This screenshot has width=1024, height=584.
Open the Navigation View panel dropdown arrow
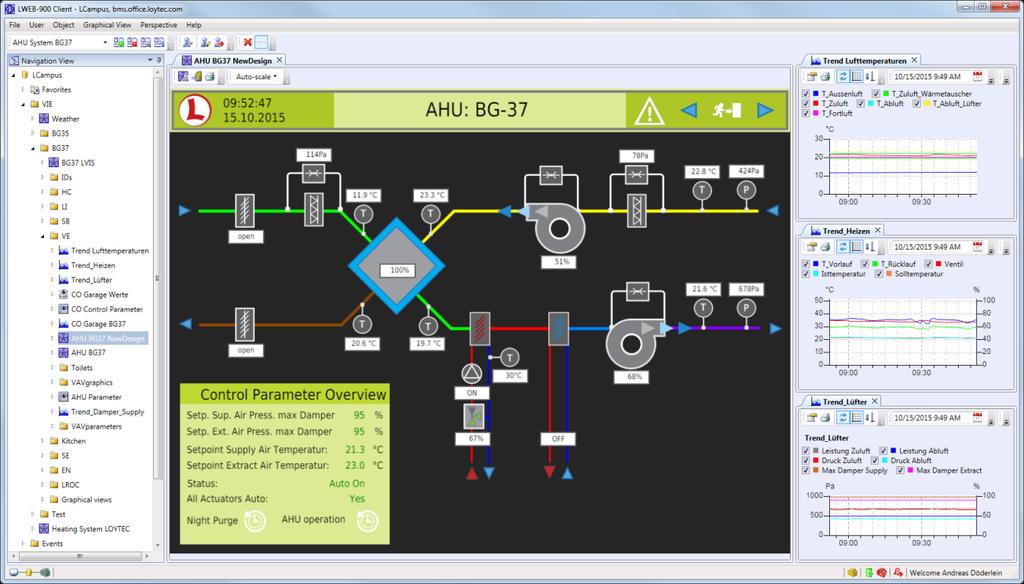tap(150, 60)
